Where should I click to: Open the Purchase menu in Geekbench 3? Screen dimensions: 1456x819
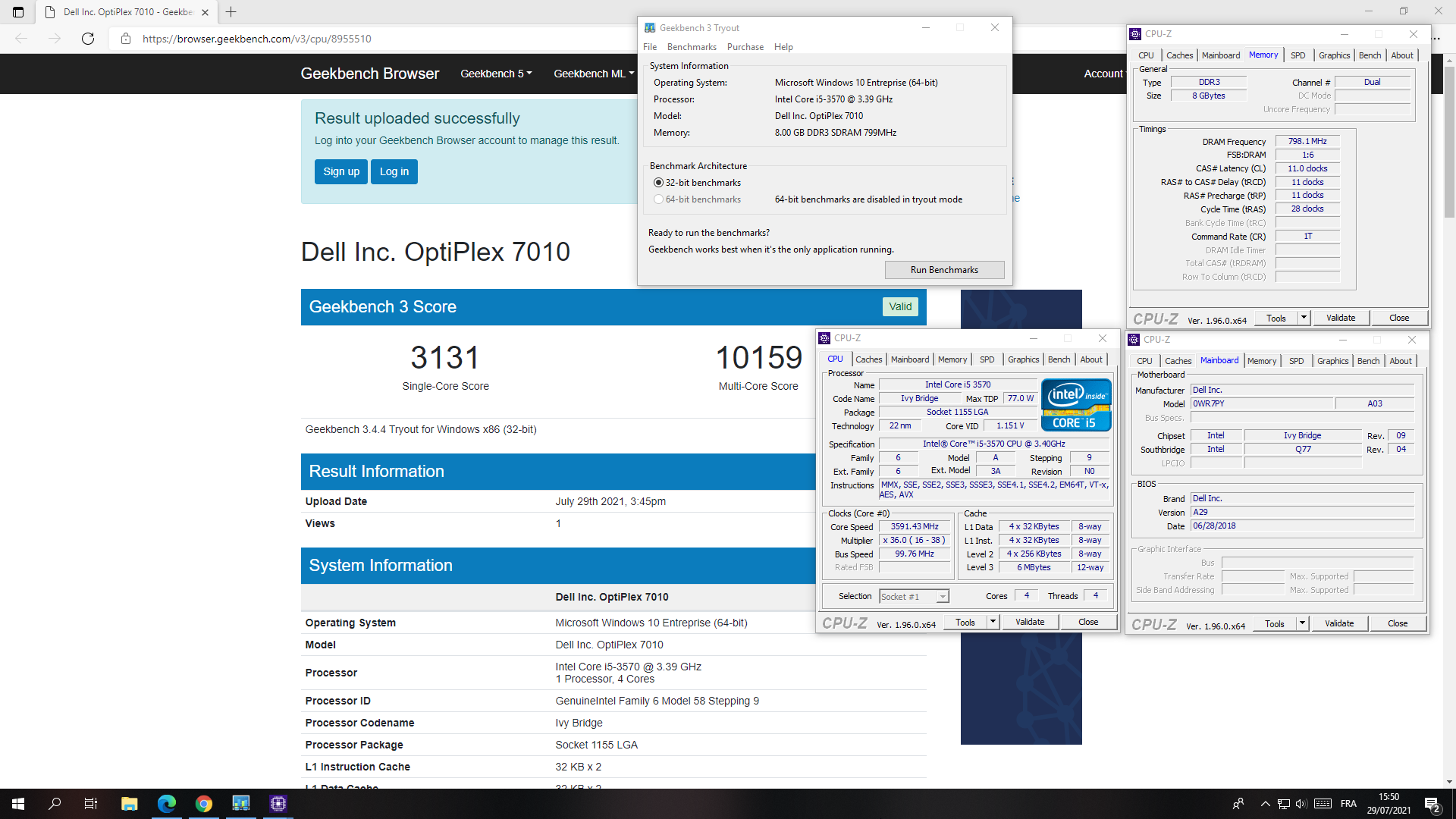point(745,47)
